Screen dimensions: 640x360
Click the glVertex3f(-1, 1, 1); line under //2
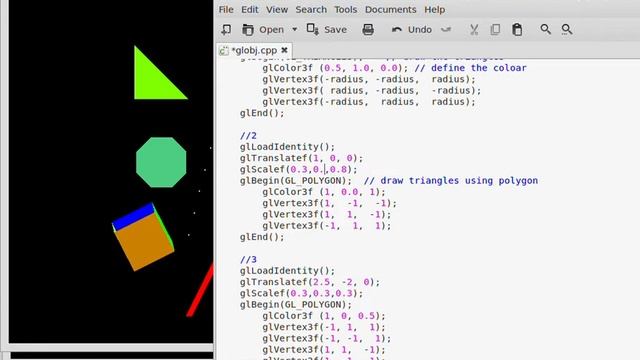(x=327, y=226)
